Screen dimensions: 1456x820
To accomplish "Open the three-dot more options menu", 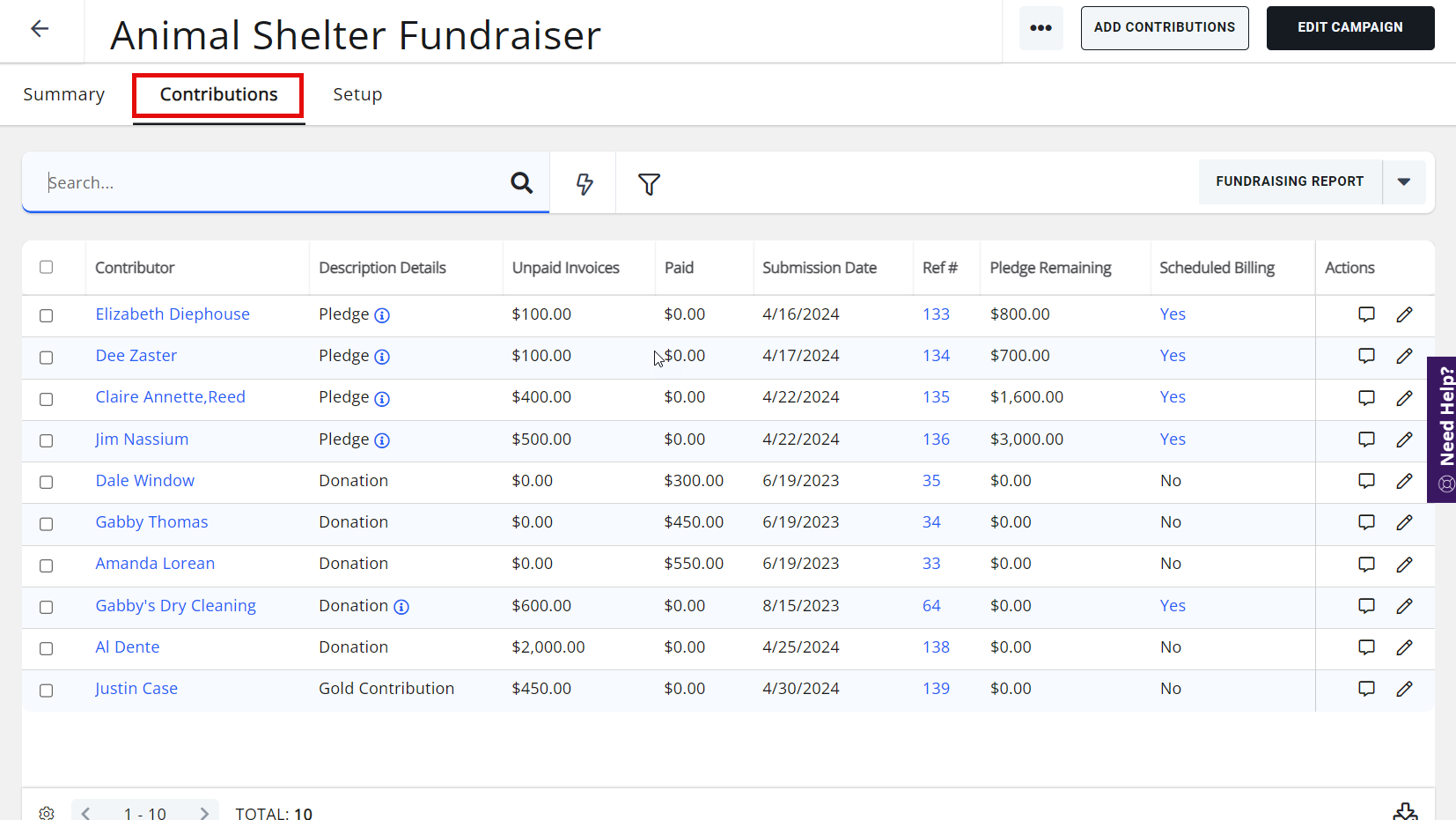I will 1041,28.
